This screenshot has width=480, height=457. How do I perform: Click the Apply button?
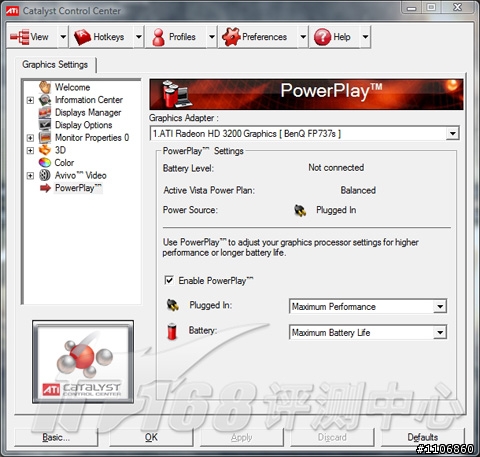[x=242, y=437]
